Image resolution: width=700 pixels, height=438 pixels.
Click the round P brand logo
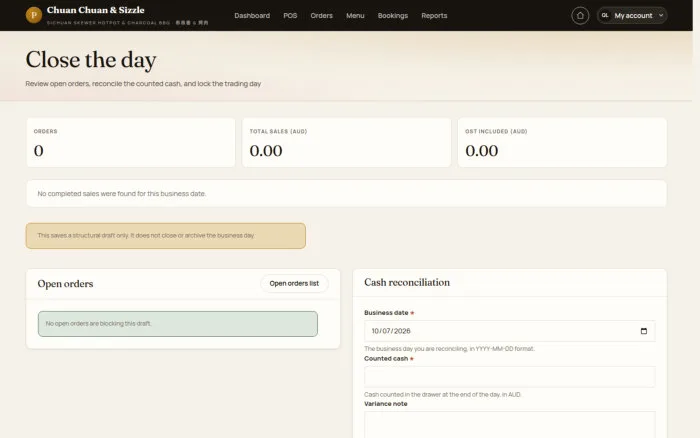pyautogui.click(x=34, y=15)
